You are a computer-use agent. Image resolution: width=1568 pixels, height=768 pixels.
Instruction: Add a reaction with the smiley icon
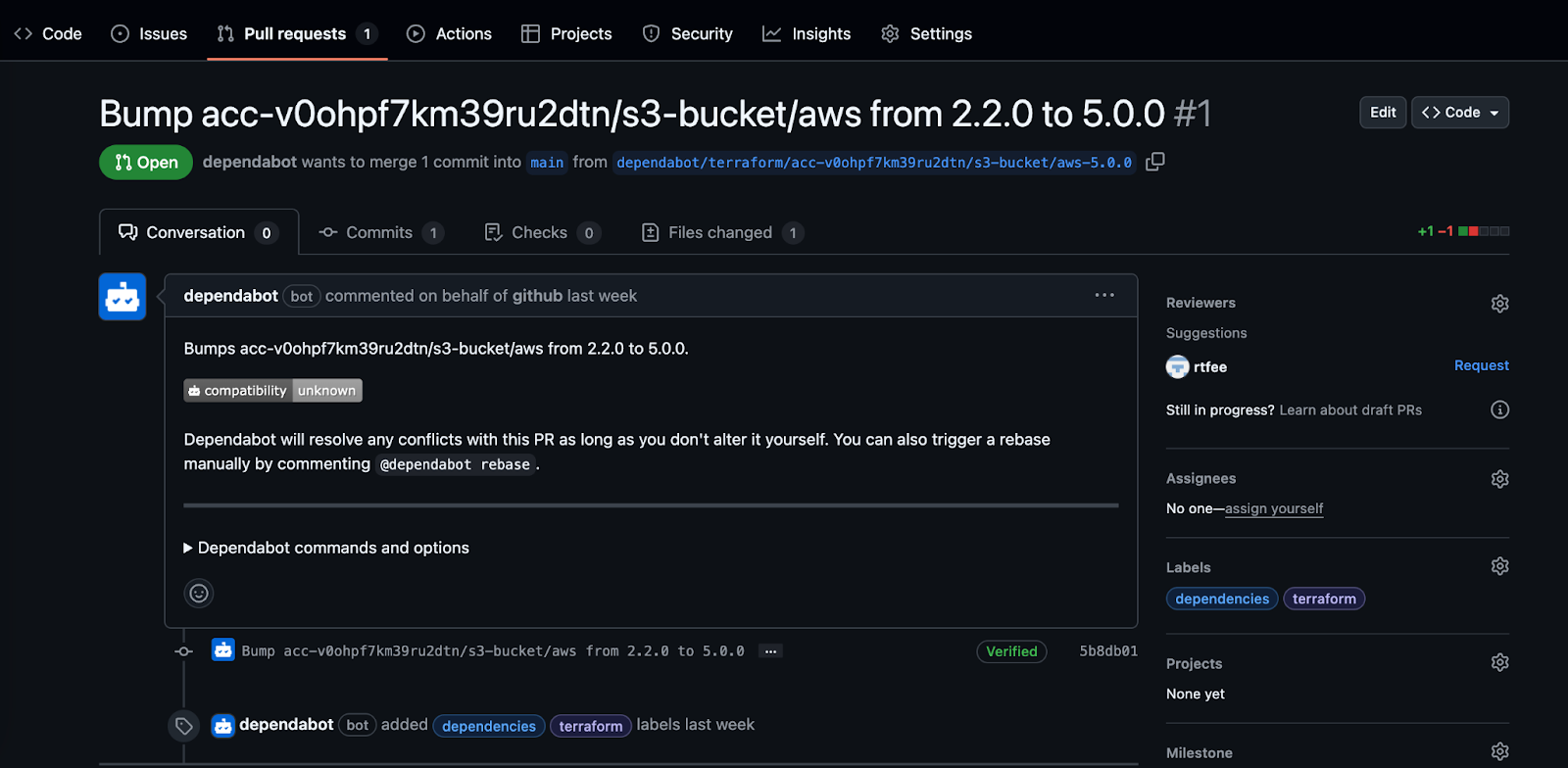[199, 593]
